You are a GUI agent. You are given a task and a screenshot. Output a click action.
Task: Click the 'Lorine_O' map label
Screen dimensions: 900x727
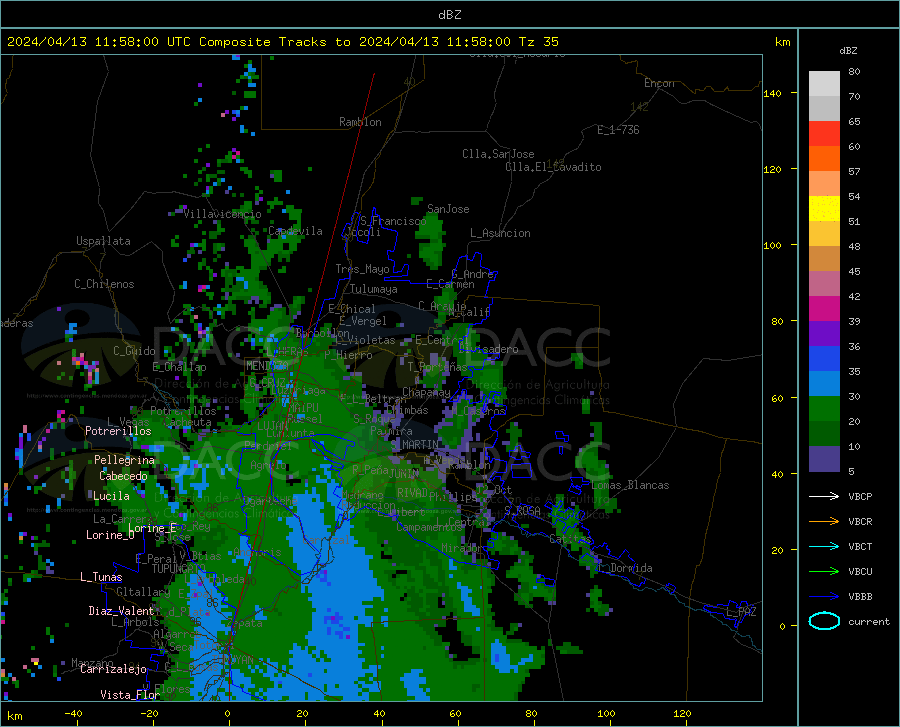110,535
